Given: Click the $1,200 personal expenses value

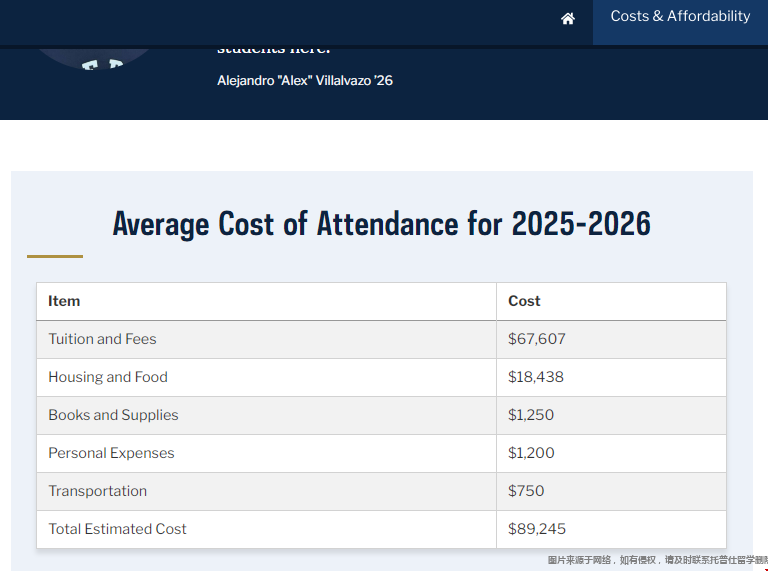Looking at the screenshot, I should coord(531,453).
